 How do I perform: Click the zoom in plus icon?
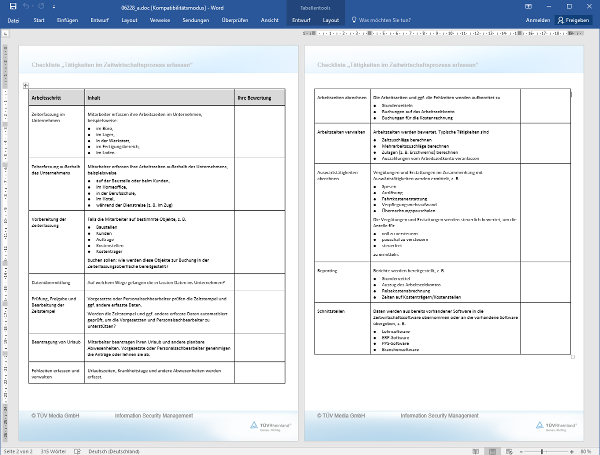point(573,450)
